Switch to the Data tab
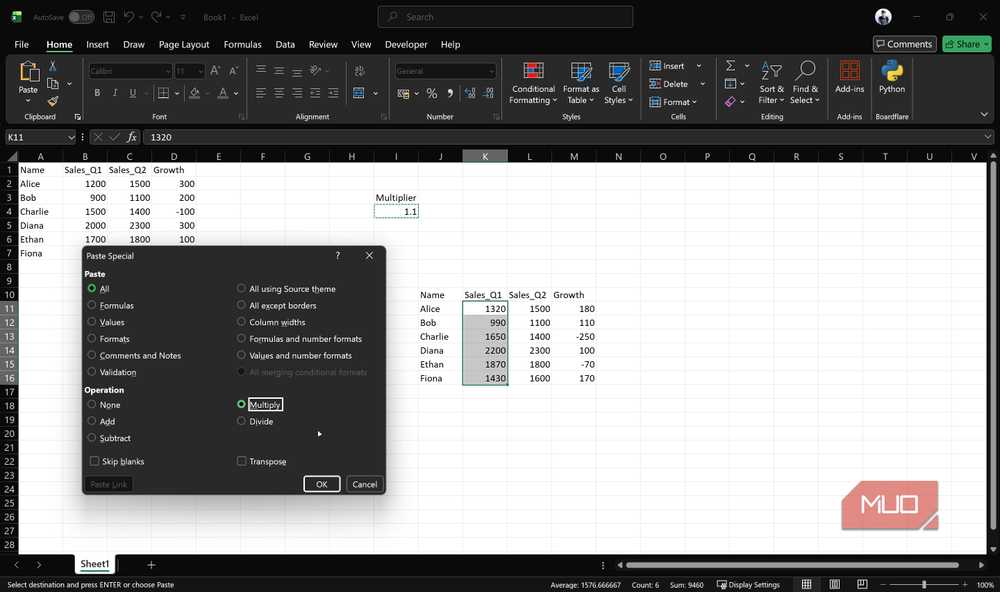Viewport: 1000px width, 592px height. [285, 45]
